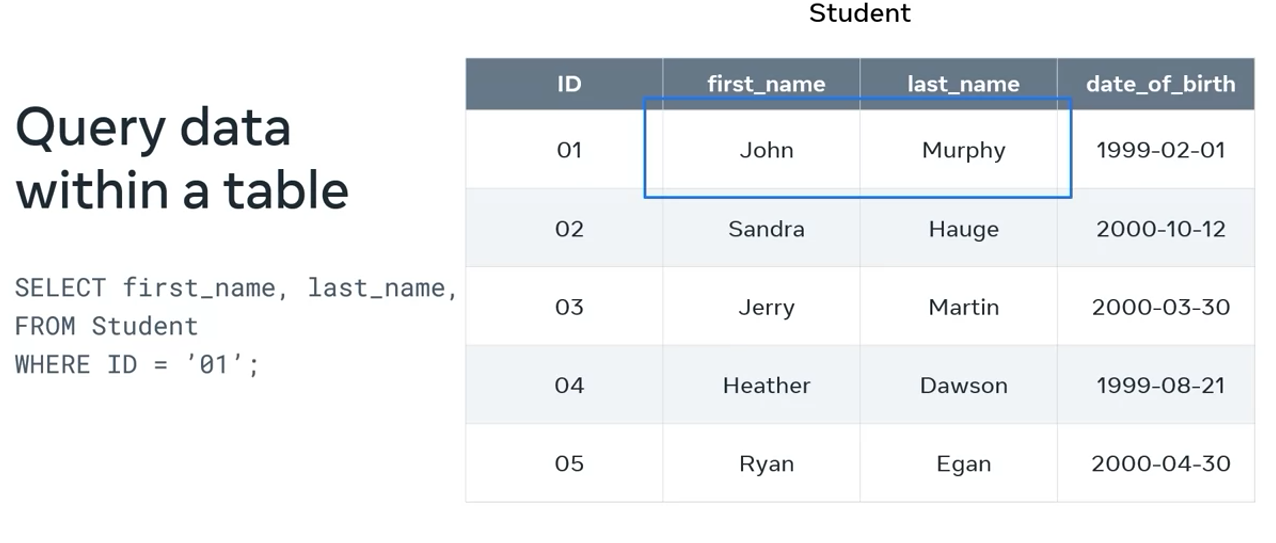Select ID cell 03
Viewport: 1276px width, 543px height.
568,306
